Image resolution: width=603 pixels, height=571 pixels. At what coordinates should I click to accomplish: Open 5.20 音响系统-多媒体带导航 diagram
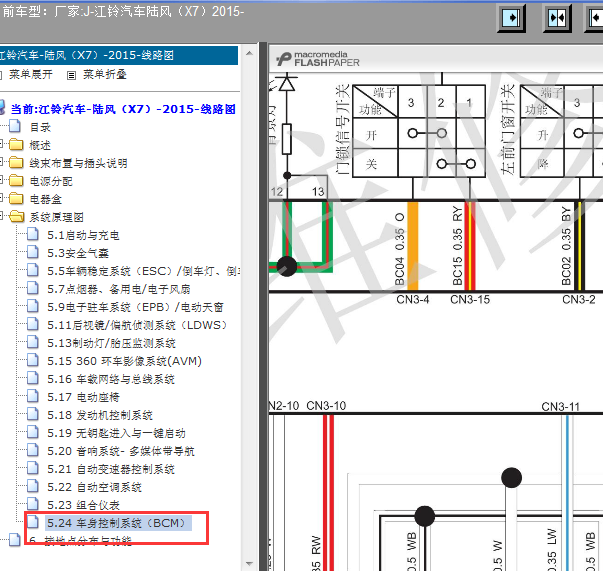point(121,451)
